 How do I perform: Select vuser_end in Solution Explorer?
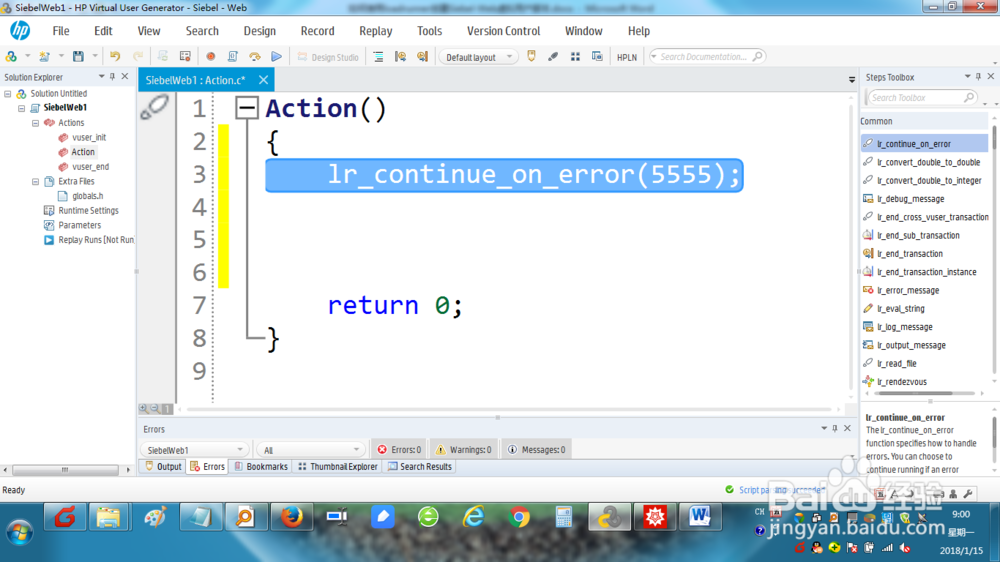(x=90, y=166)
